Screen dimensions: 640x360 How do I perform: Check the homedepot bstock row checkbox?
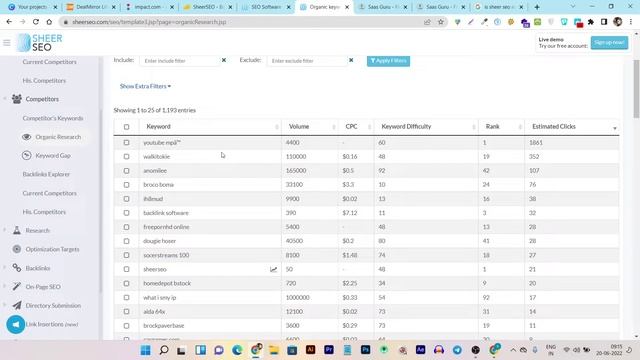[127, 283]
